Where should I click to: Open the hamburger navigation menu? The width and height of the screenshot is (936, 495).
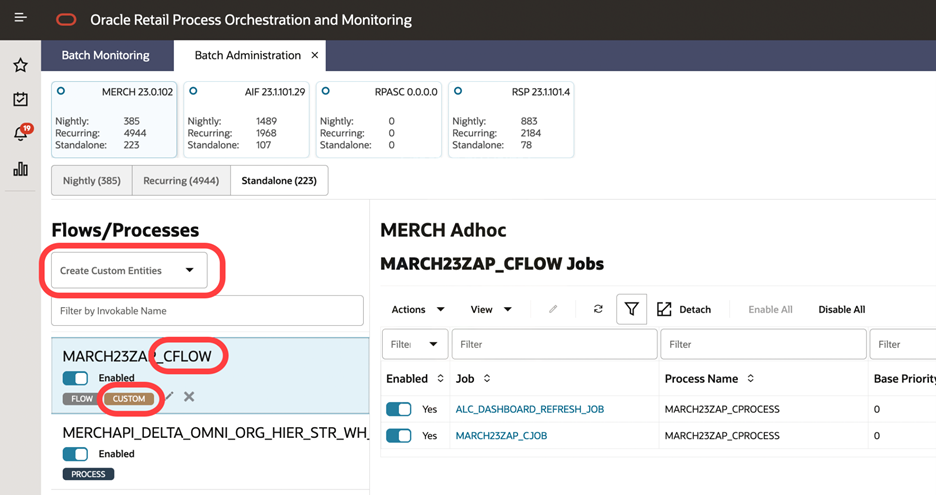click(20, 17)
